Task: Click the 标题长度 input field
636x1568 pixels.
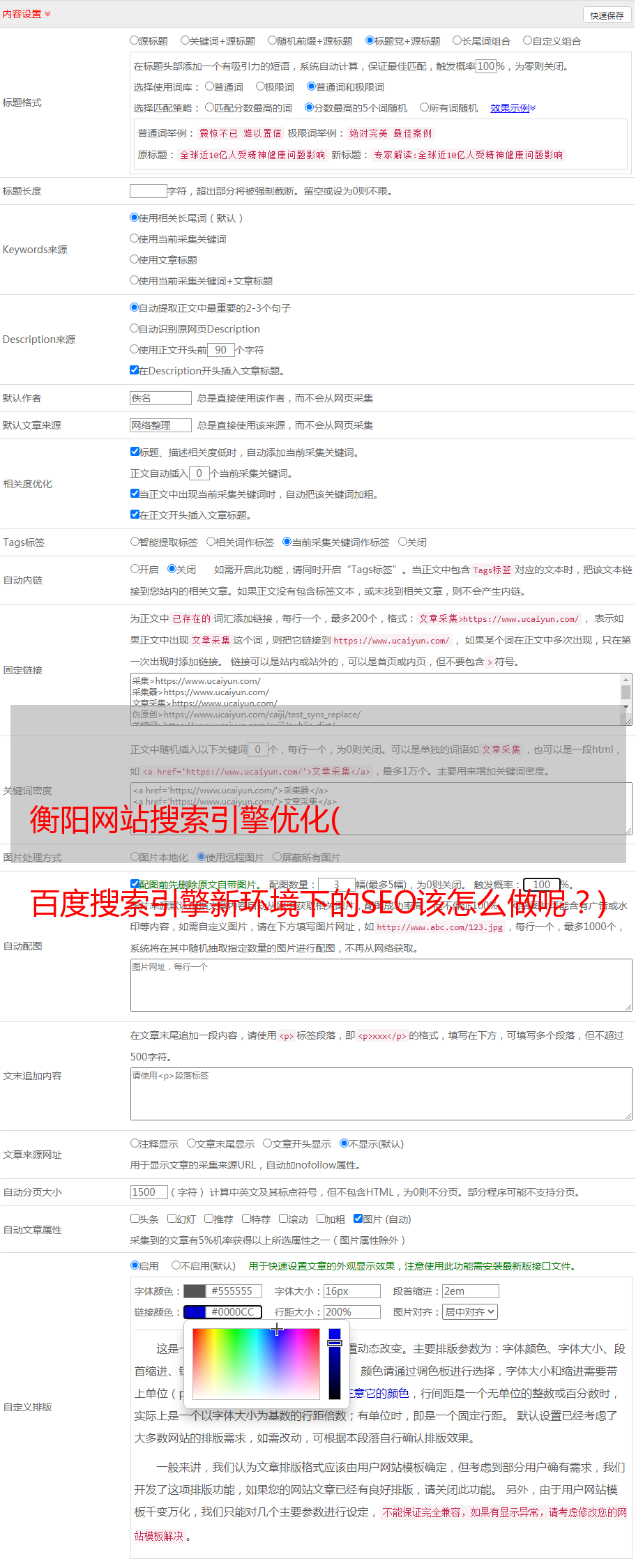Action: pyautogui.click(x=148, y=191)
